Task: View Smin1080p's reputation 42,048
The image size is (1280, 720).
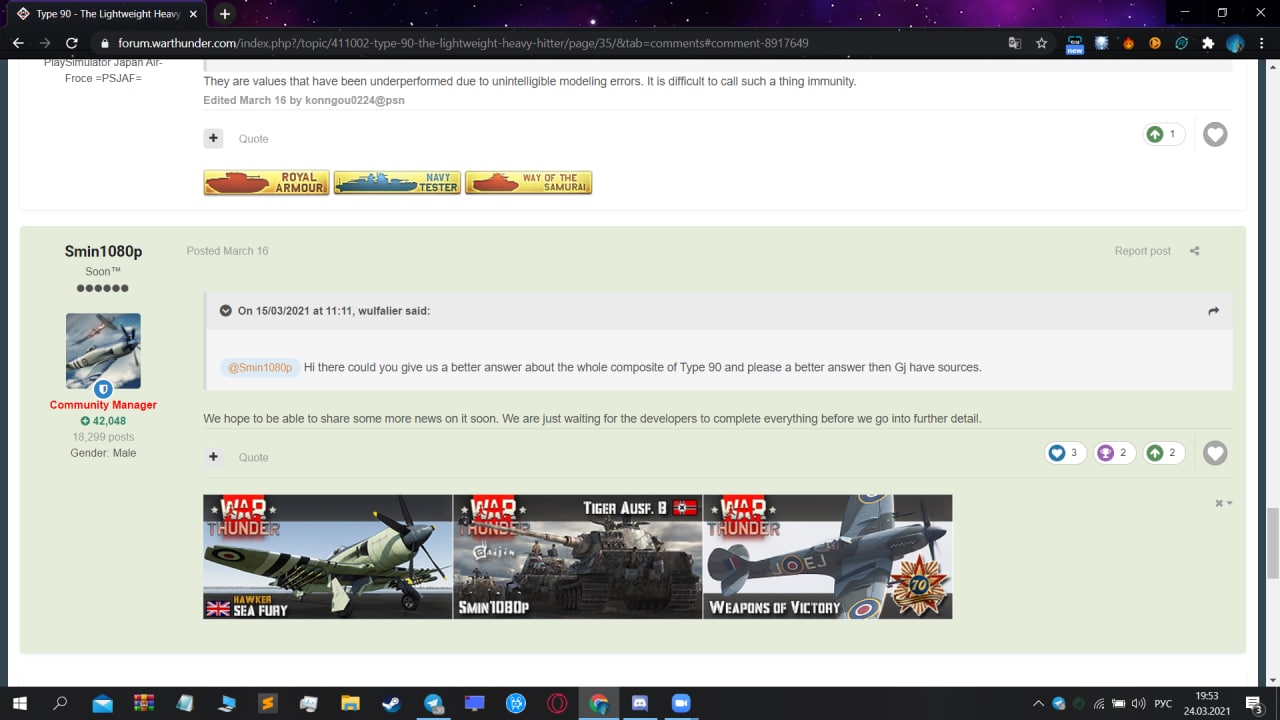Action: pos(103,421)
